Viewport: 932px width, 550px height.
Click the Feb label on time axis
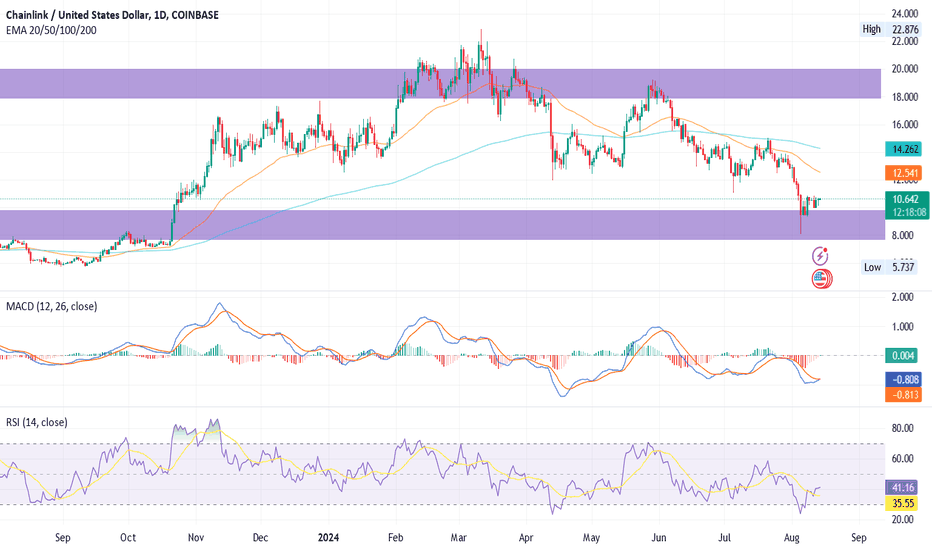pyautogui.click(x=395, y=538)
